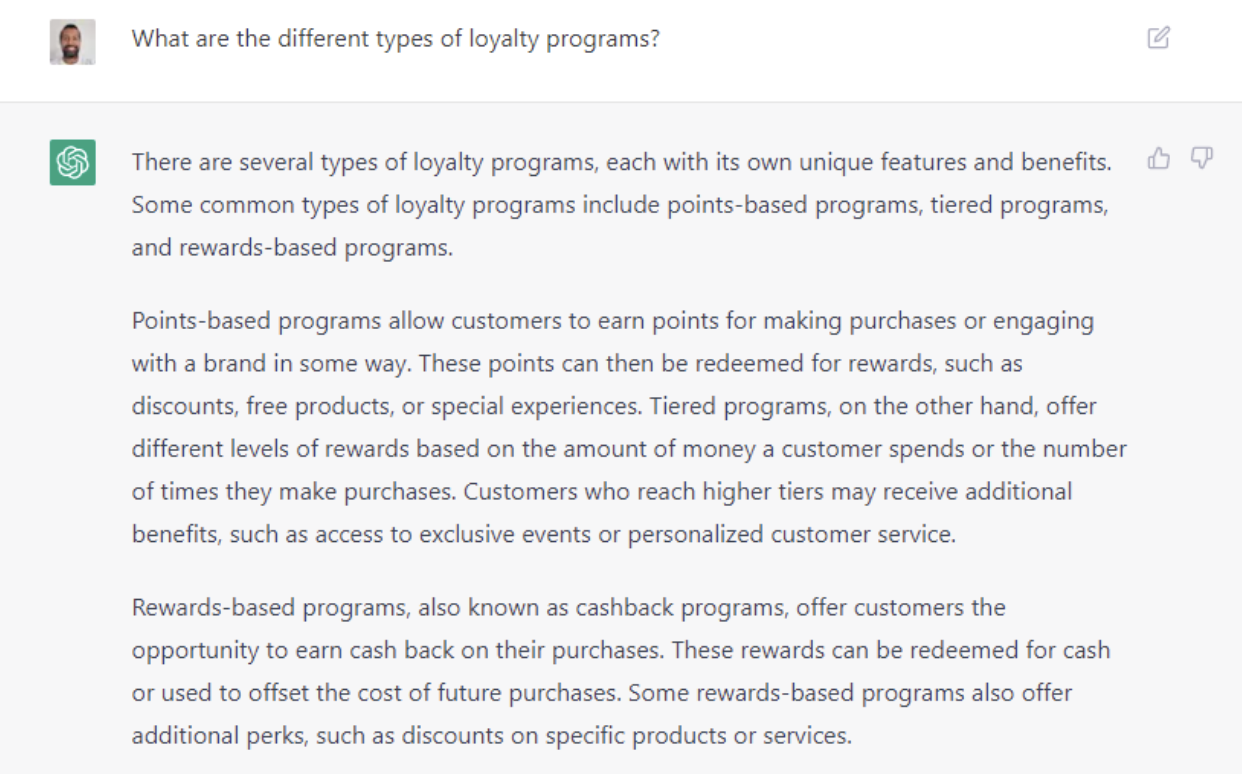Click the line beginning 'benefits, such as access'
The width and height of the screenshot is (1242, 774).
[544, 535]
